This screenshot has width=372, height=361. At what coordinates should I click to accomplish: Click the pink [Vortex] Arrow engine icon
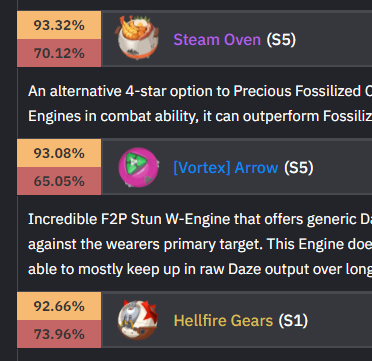coord(139,167)
